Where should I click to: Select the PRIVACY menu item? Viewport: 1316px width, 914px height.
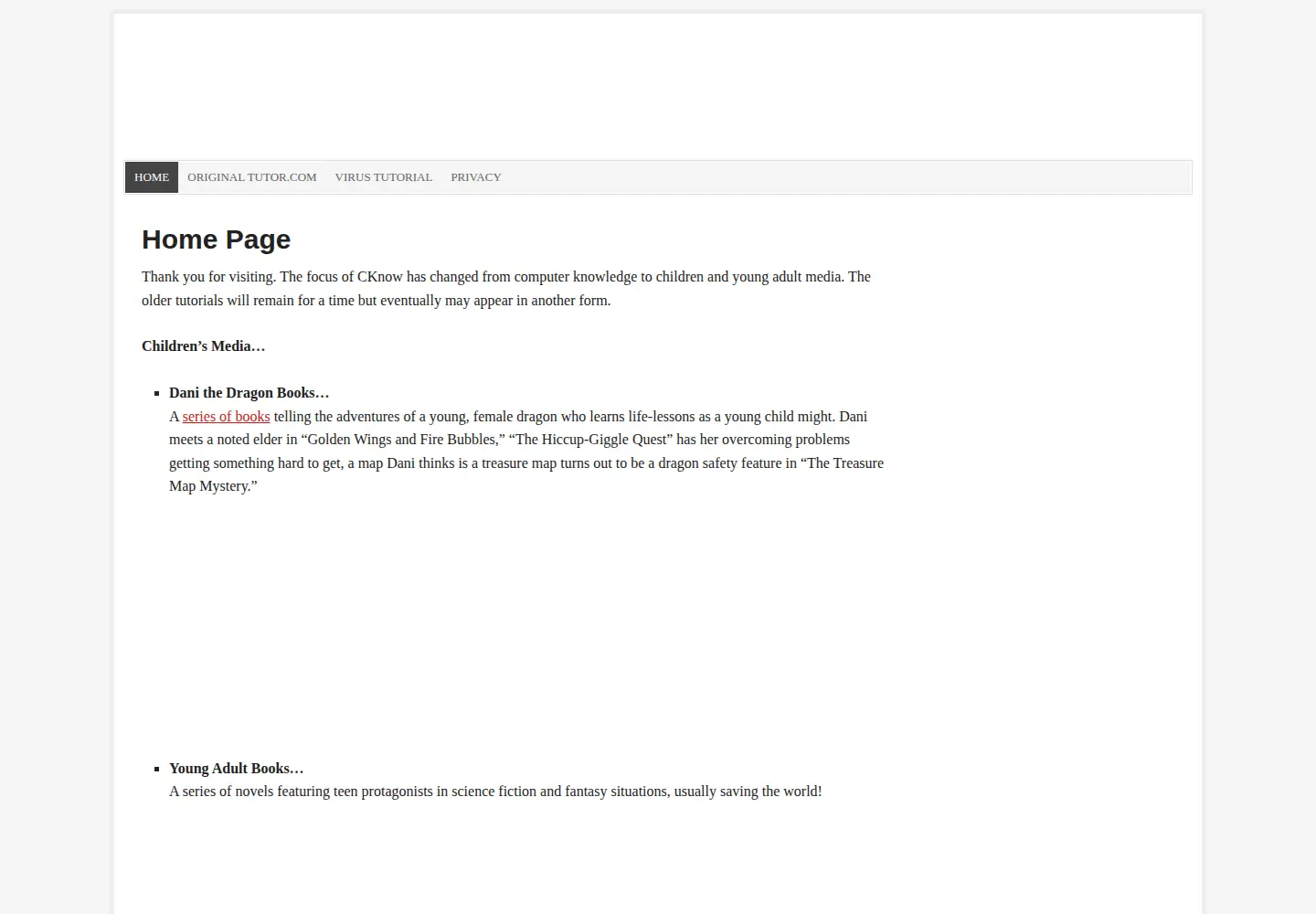pyautogui.click(x=476, y=177)
